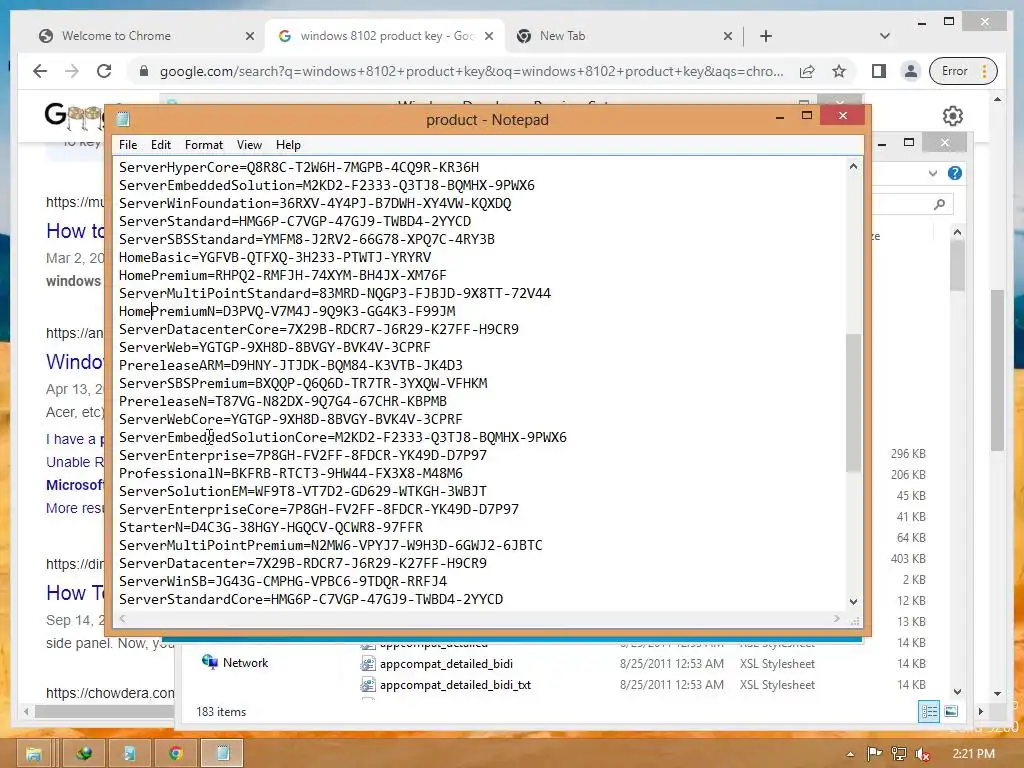Click the Error menu button in Chrome
1024x768 pixels.
coord(964,71)
